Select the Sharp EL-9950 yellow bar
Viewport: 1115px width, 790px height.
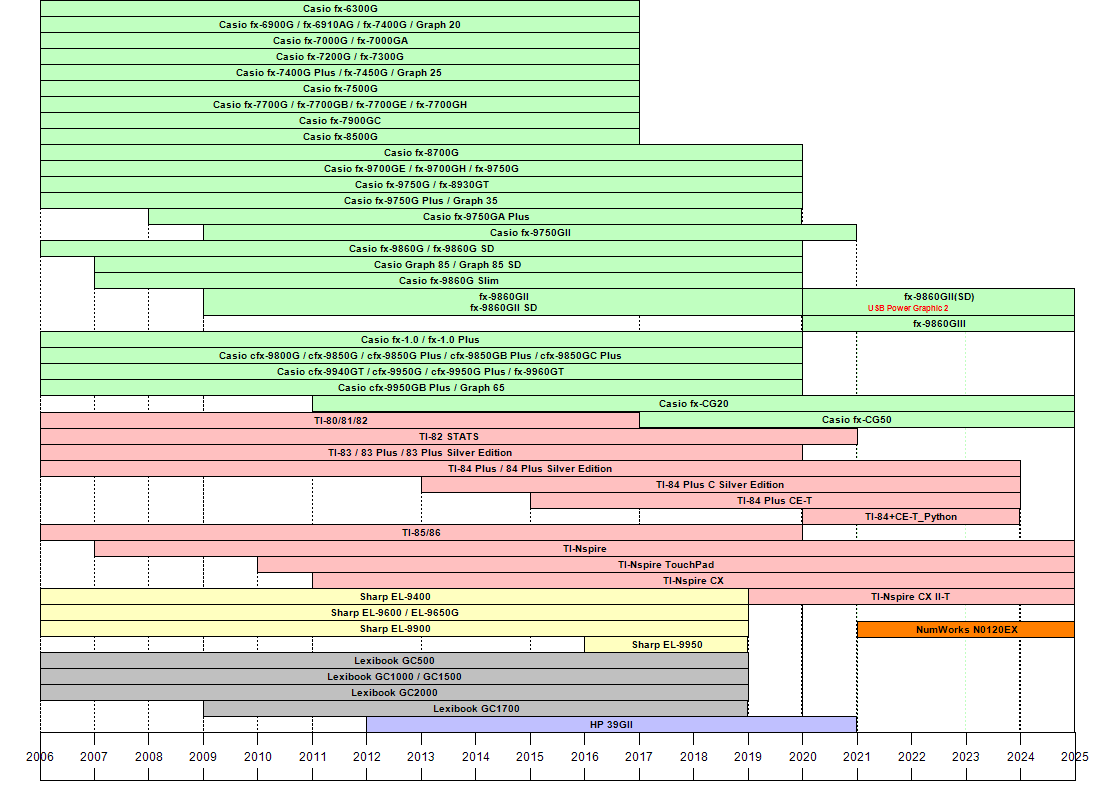pyautogui.click(x=666, y=644)
